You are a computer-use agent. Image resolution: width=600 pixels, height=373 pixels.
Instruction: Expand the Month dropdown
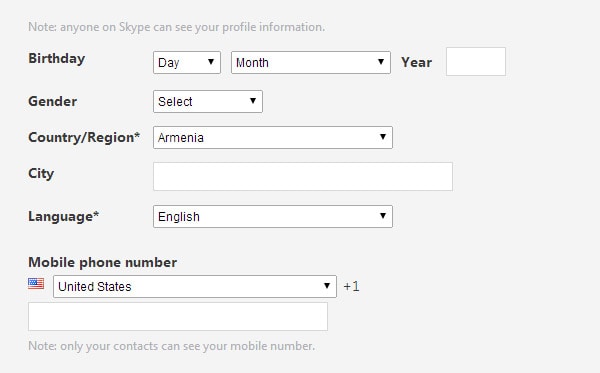tap(311, 62)
